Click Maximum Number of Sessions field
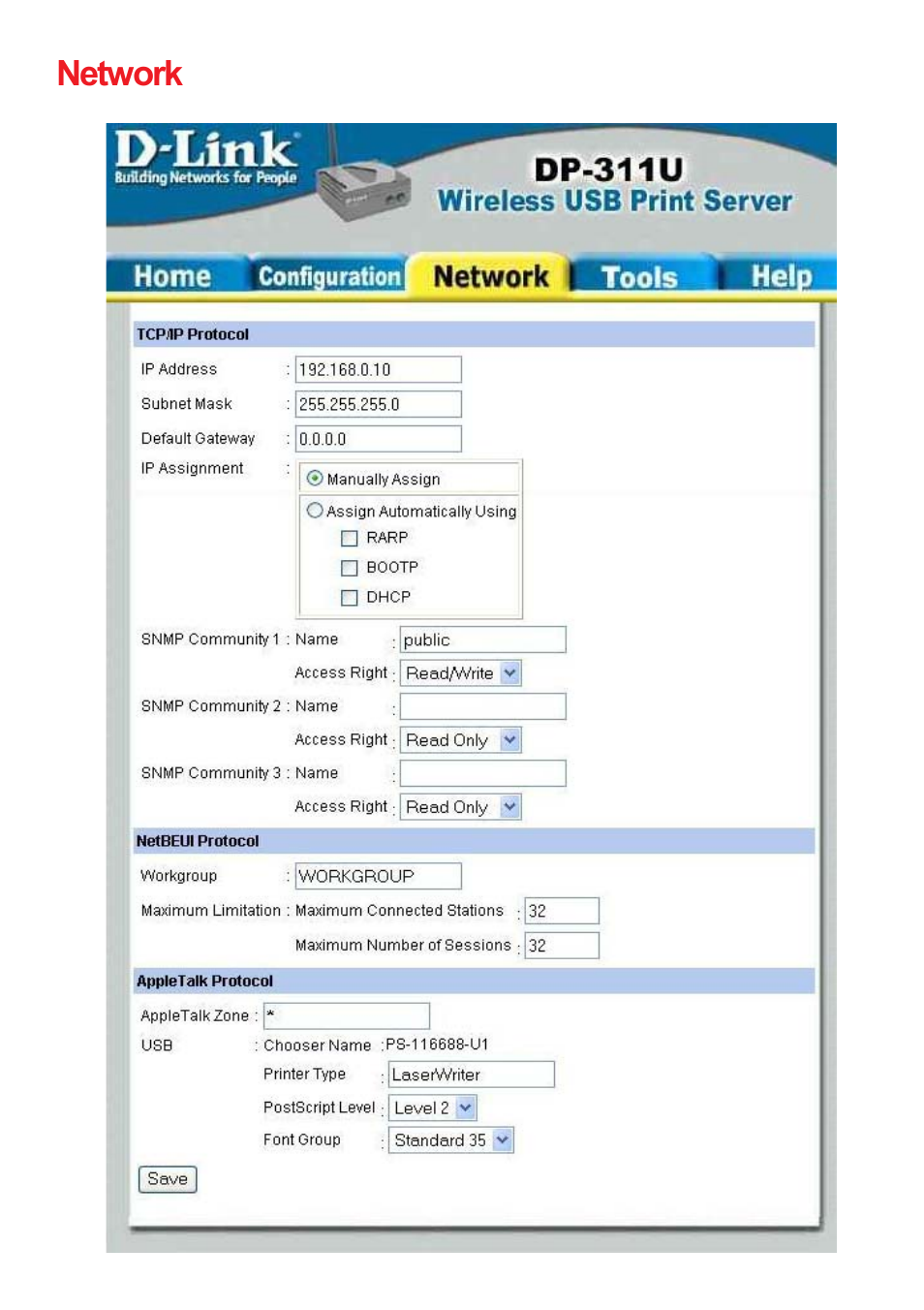Screen dimensions: 924x1310 tap(562, 946)
